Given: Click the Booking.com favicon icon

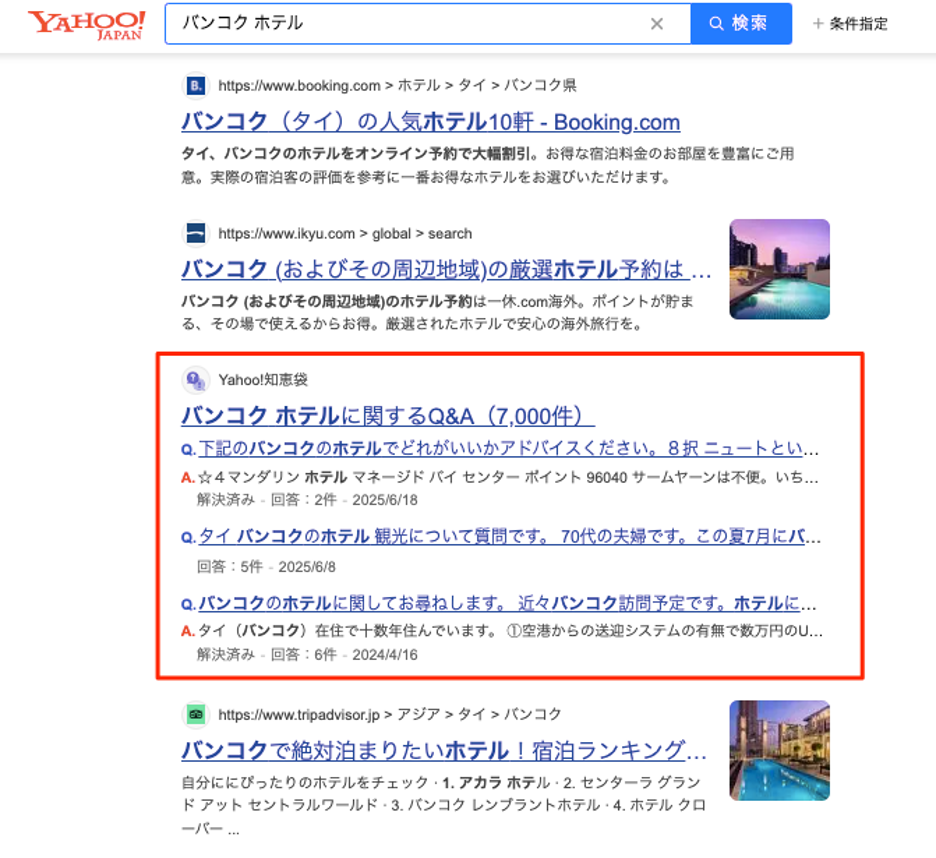Looking at the screenshot, I should (x=196, y=85).
